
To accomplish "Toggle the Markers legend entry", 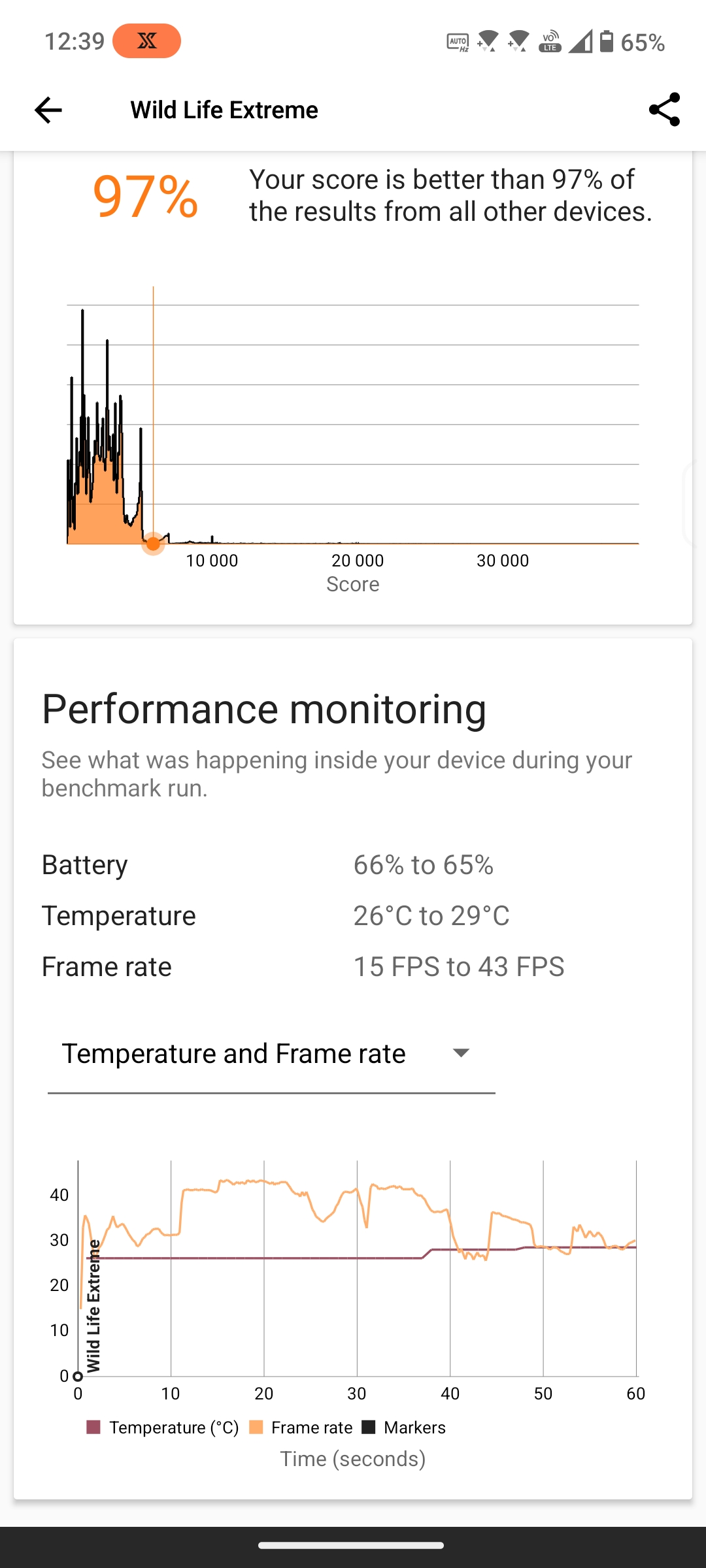I will pyautogui.click(x=404, y=1428).
